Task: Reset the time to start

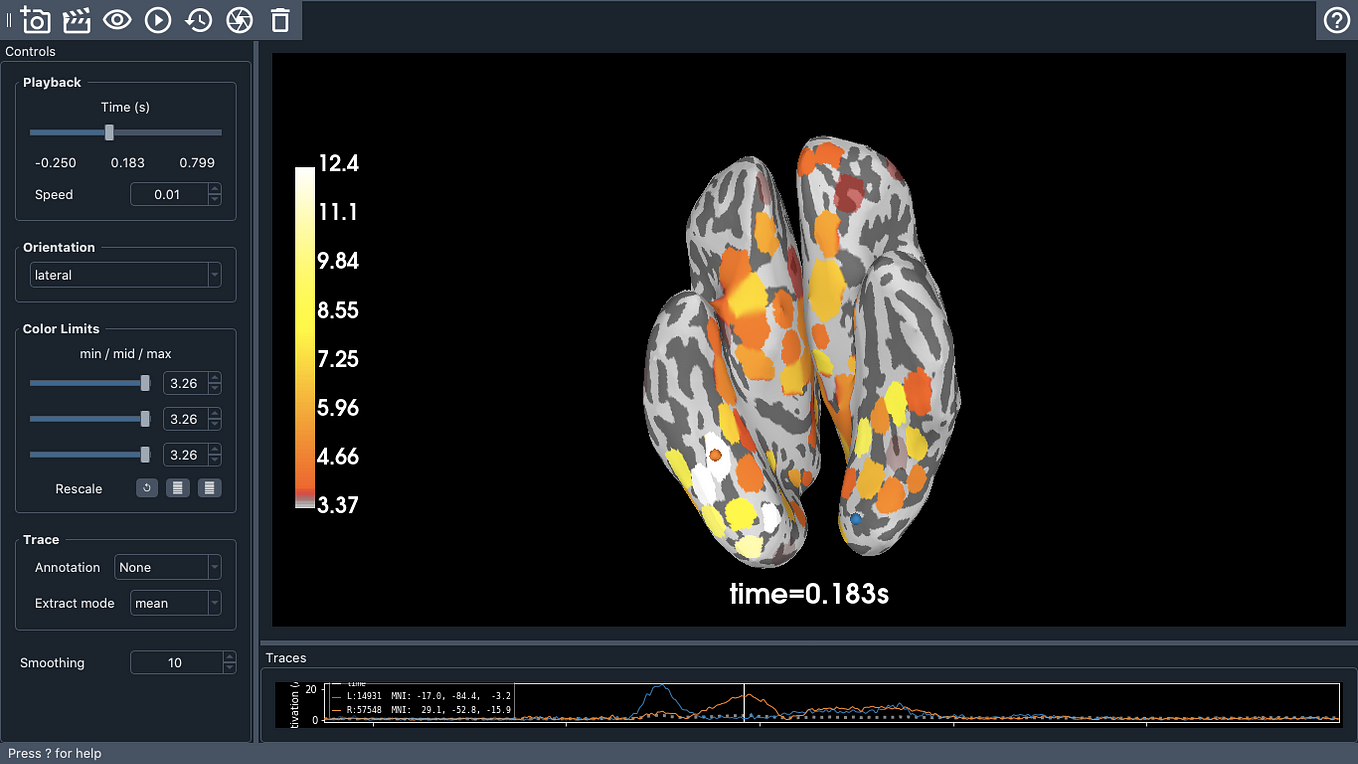Action: point(198,20)
